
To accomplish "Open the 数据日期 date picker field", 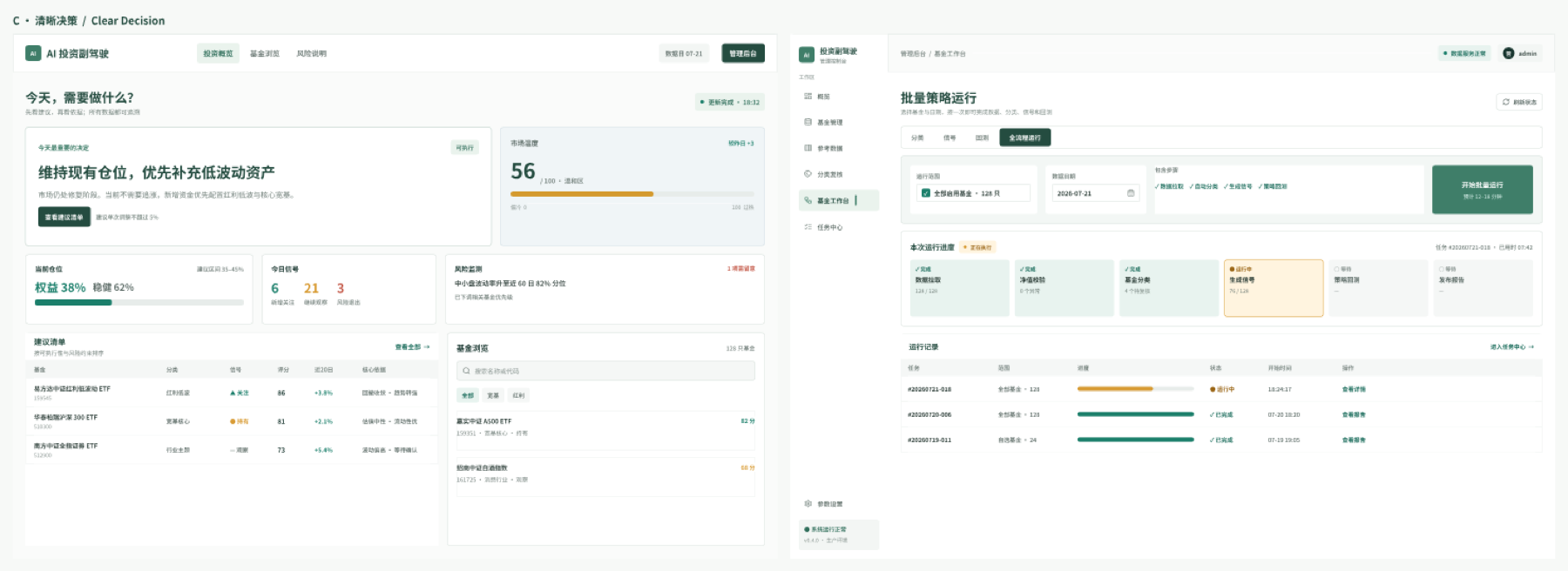I will (x=1096, y=193).
